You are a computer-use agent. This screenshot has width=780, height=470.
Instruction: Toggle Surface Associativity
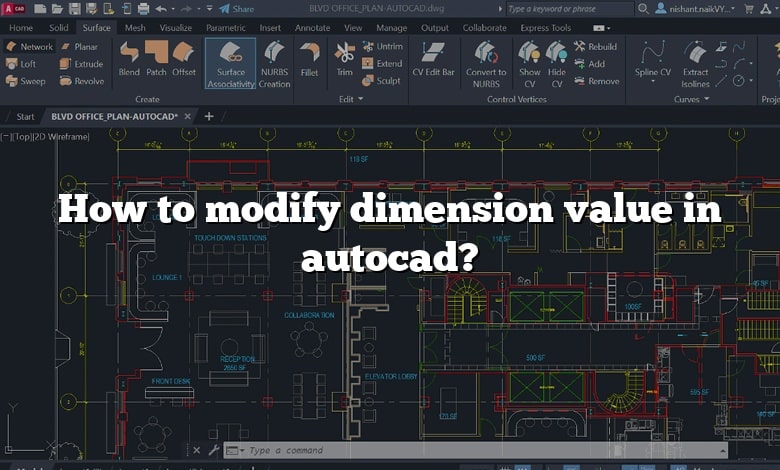coord(231,64)
